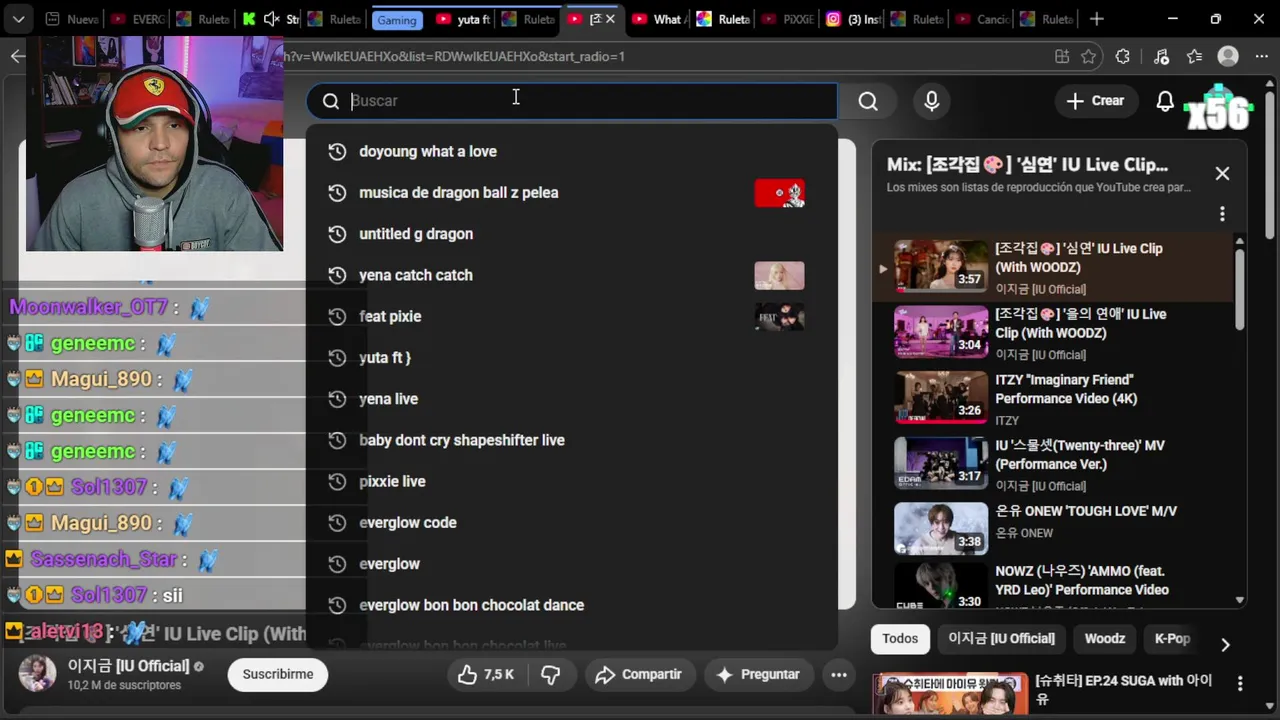Choose 'everglow code' suggestion
This screenshot has width=1280, height=720.
click(571, 523)
